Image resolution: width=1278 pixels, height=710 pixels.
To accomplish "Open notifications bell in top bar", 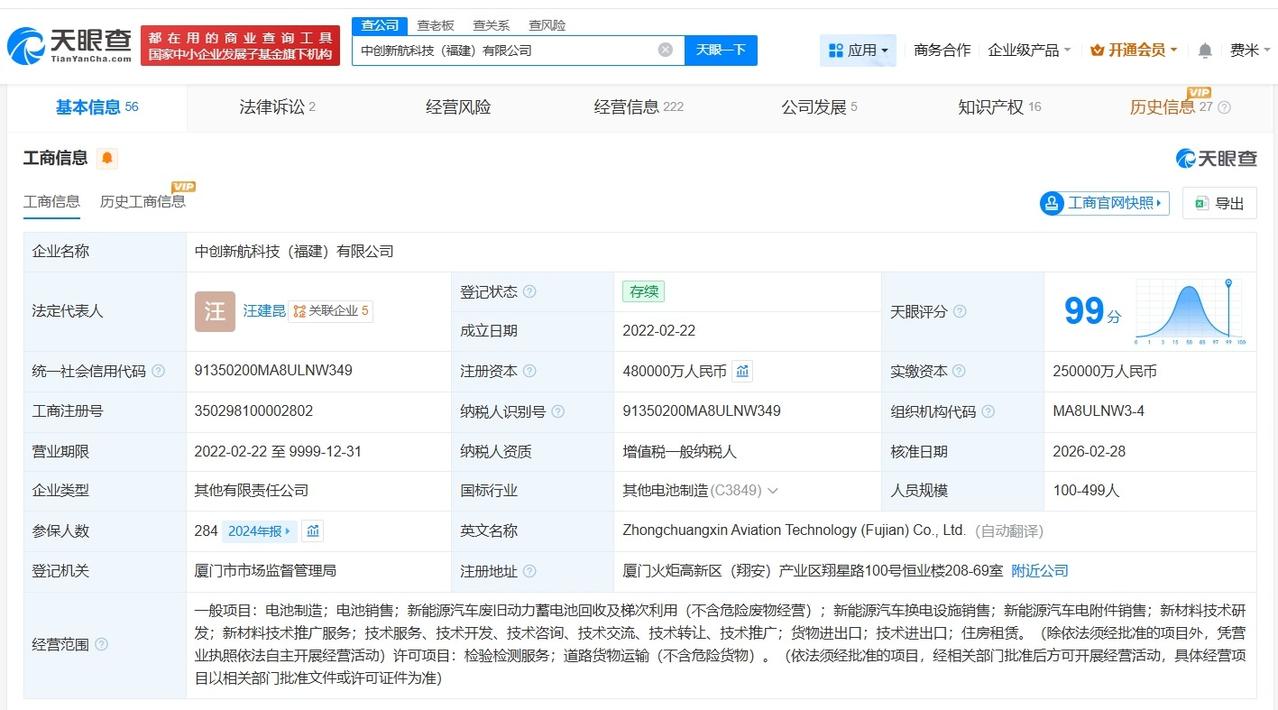I will [x=1205, y=50].
